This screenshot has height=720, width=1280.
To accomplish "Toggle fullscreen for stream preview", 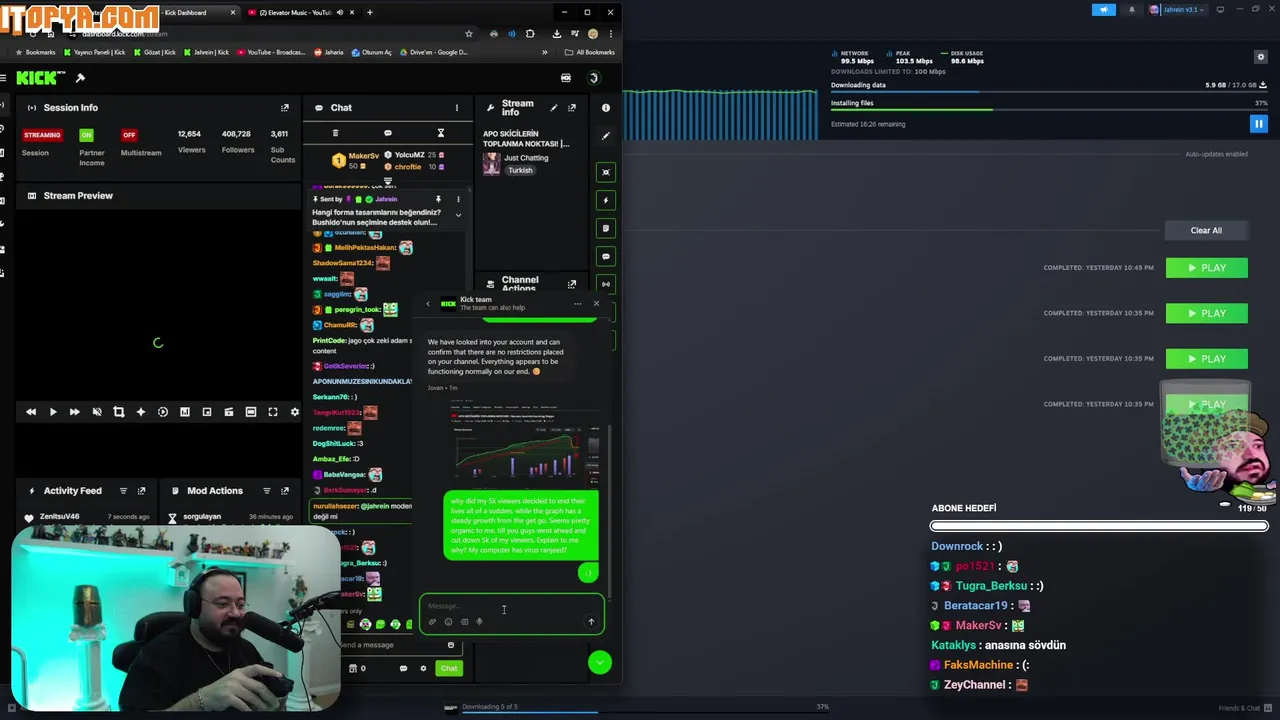I will coord(272,412).
